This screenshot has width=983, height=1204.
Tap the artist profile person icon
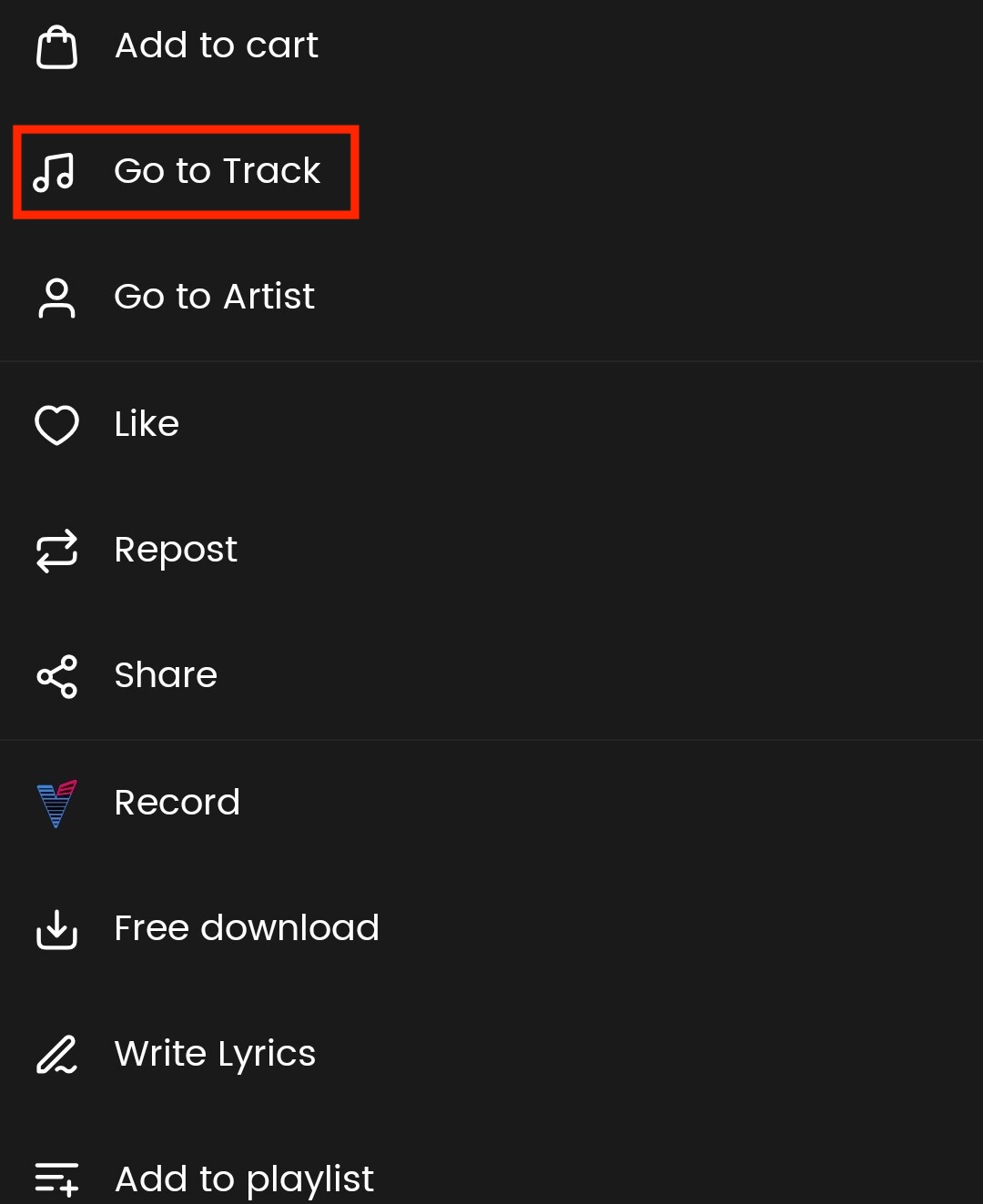(56, 298)
